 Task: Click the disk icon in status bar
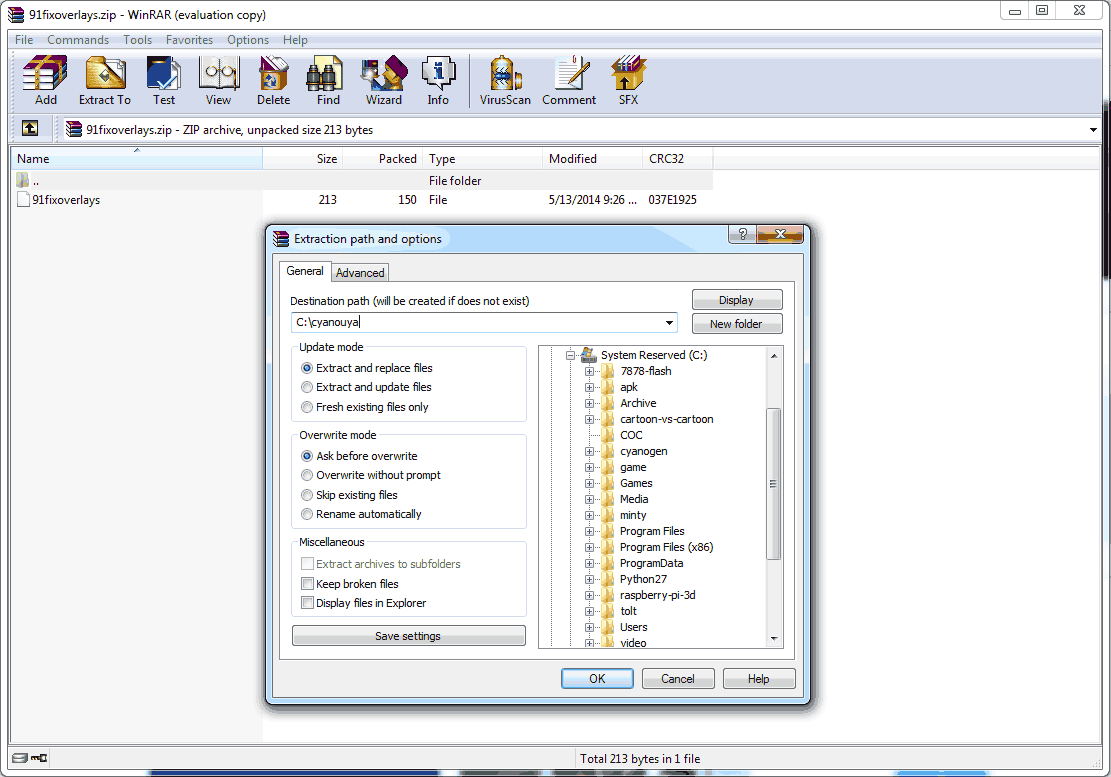pos(20,758)
